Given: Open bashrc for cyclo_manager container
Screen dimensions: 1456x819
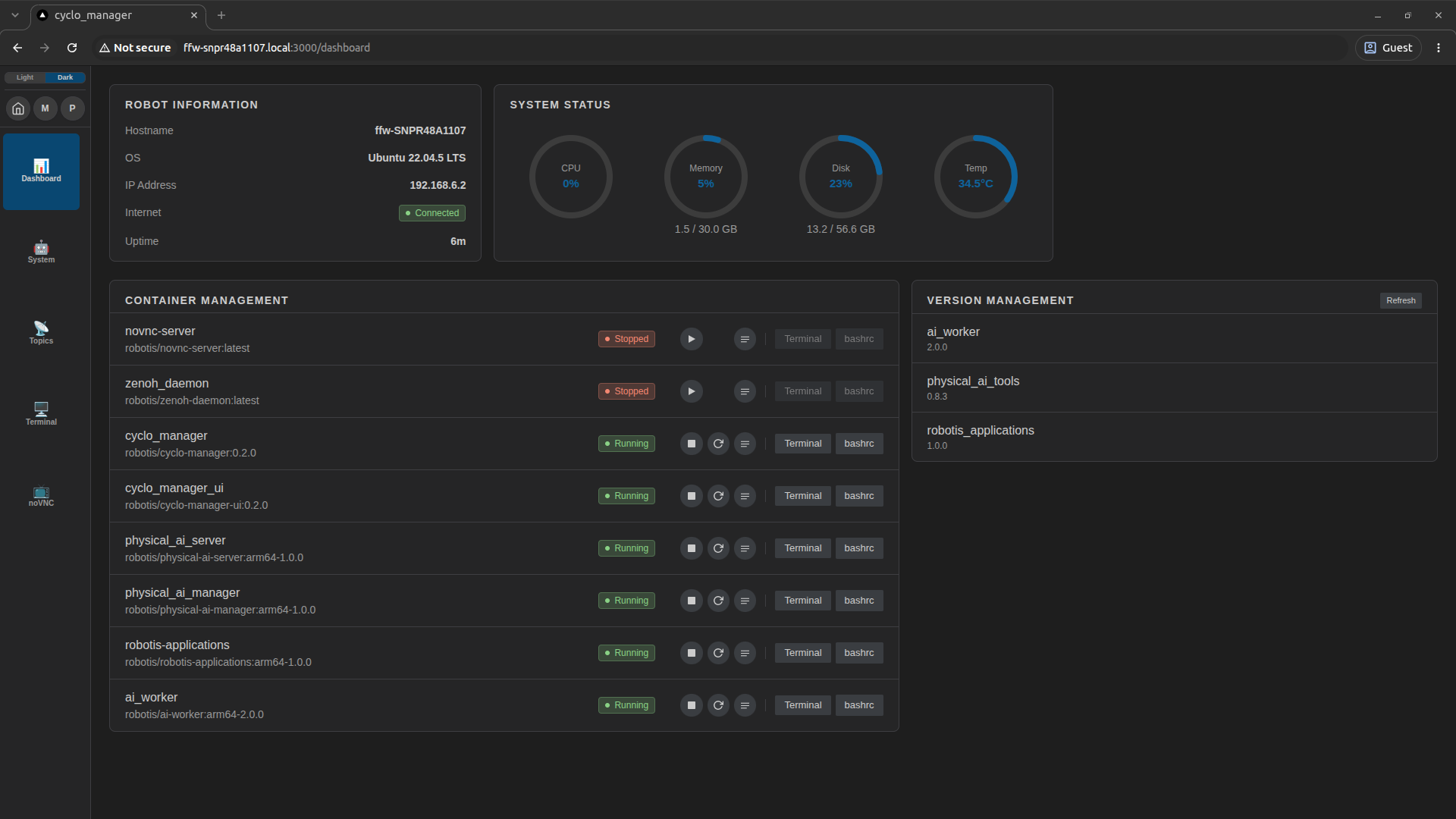Looking at the screenshot, I should 858,444.
